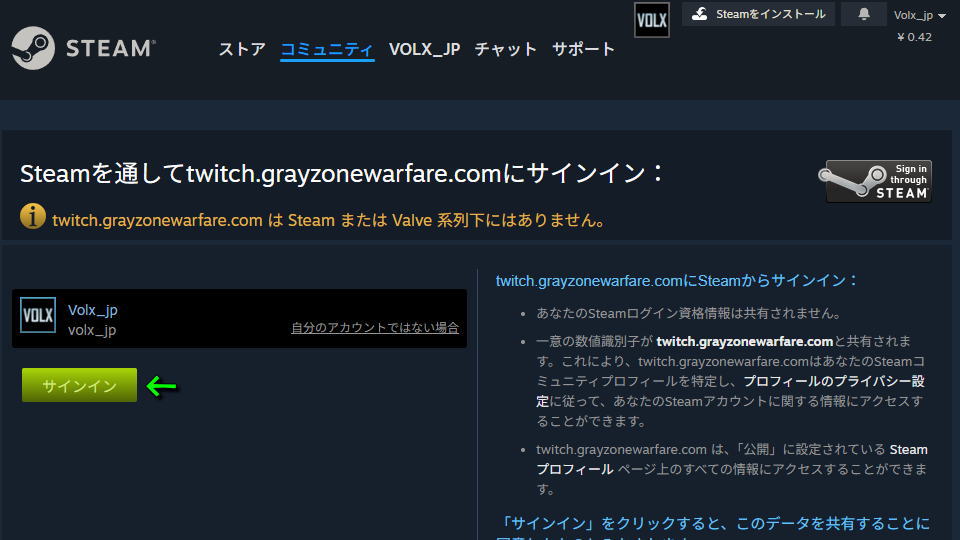Click the VOLX account avatar thumbnail in the account box

pos(38,315)
